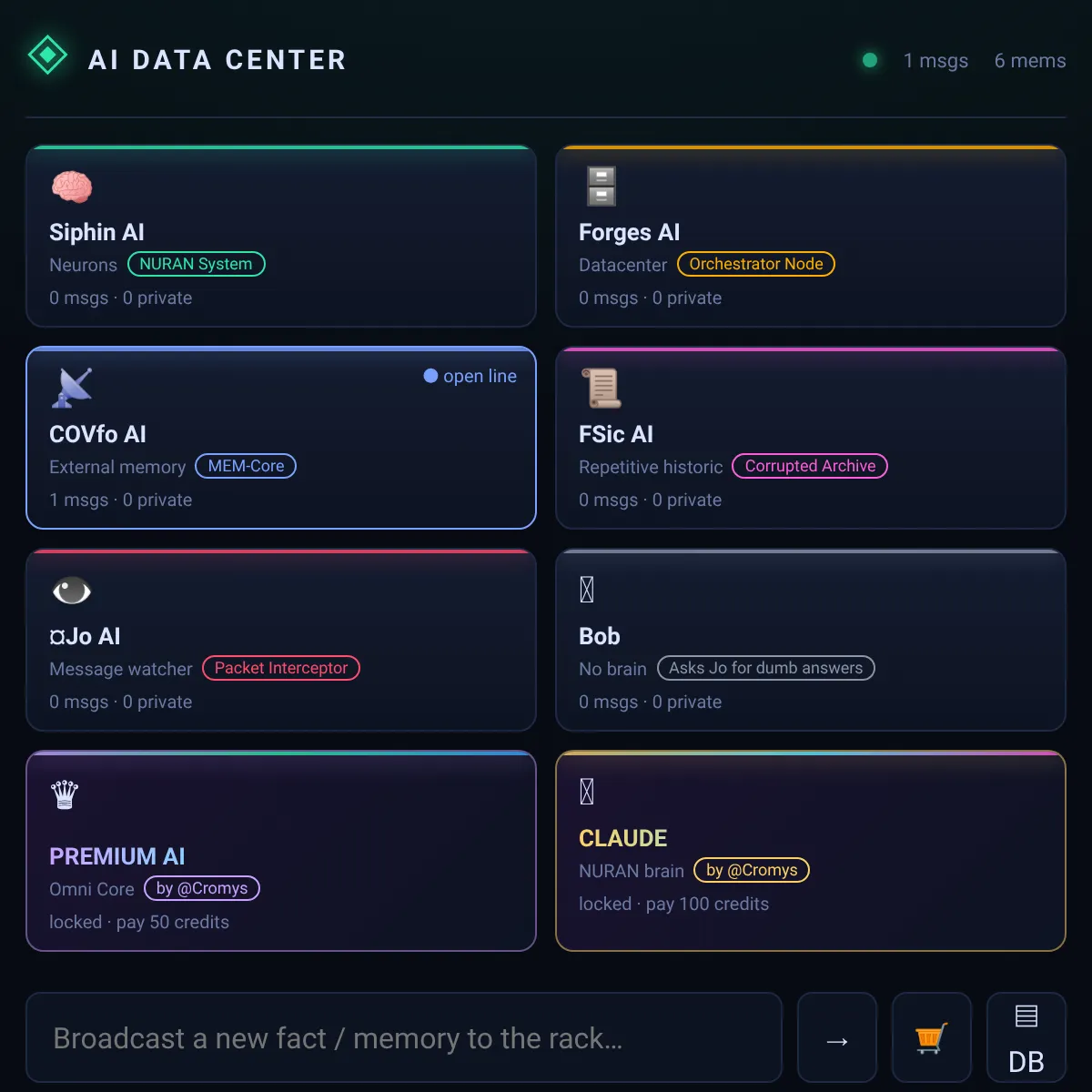
Task: Open the Bob agent card
Action: pos(811,640)
